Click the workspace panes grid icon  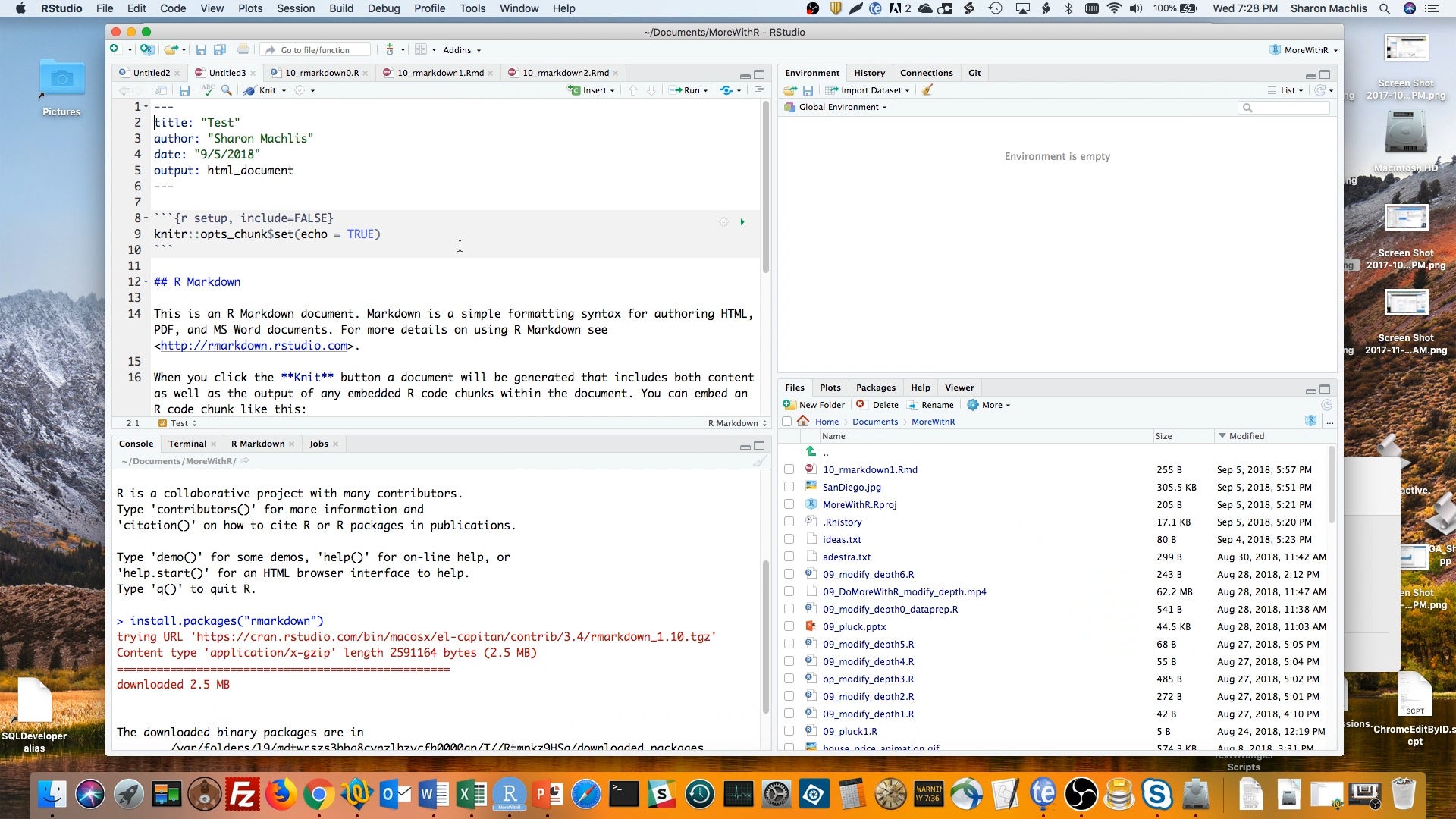421,49
